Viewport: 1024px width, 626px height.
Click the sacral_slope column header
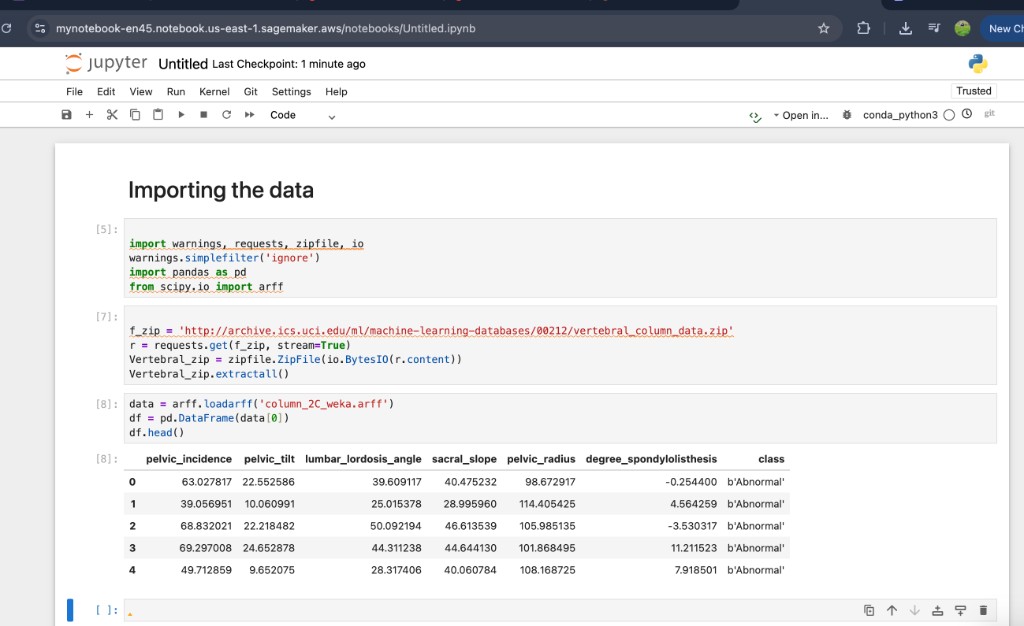click(x=464, y=459)
